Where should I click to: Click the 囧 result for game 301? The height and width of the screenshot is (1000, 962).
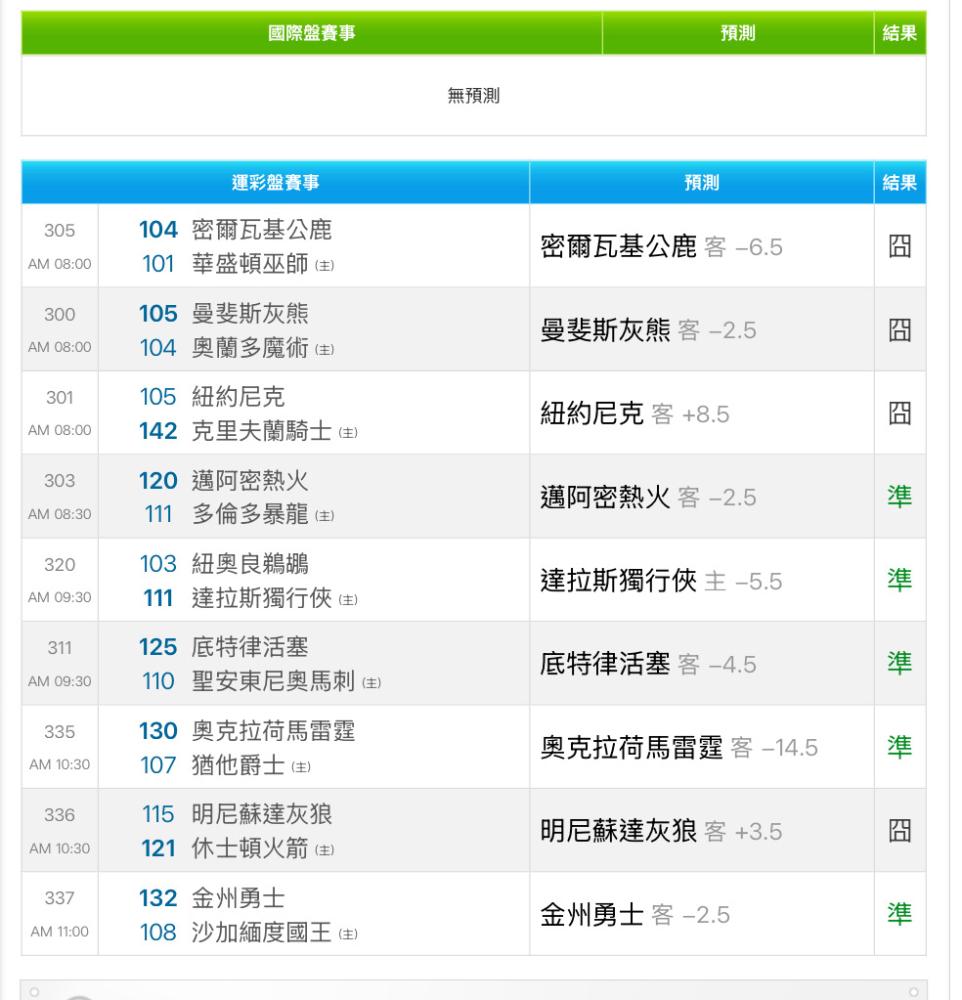pyautogui.click(x=899, y=413)
